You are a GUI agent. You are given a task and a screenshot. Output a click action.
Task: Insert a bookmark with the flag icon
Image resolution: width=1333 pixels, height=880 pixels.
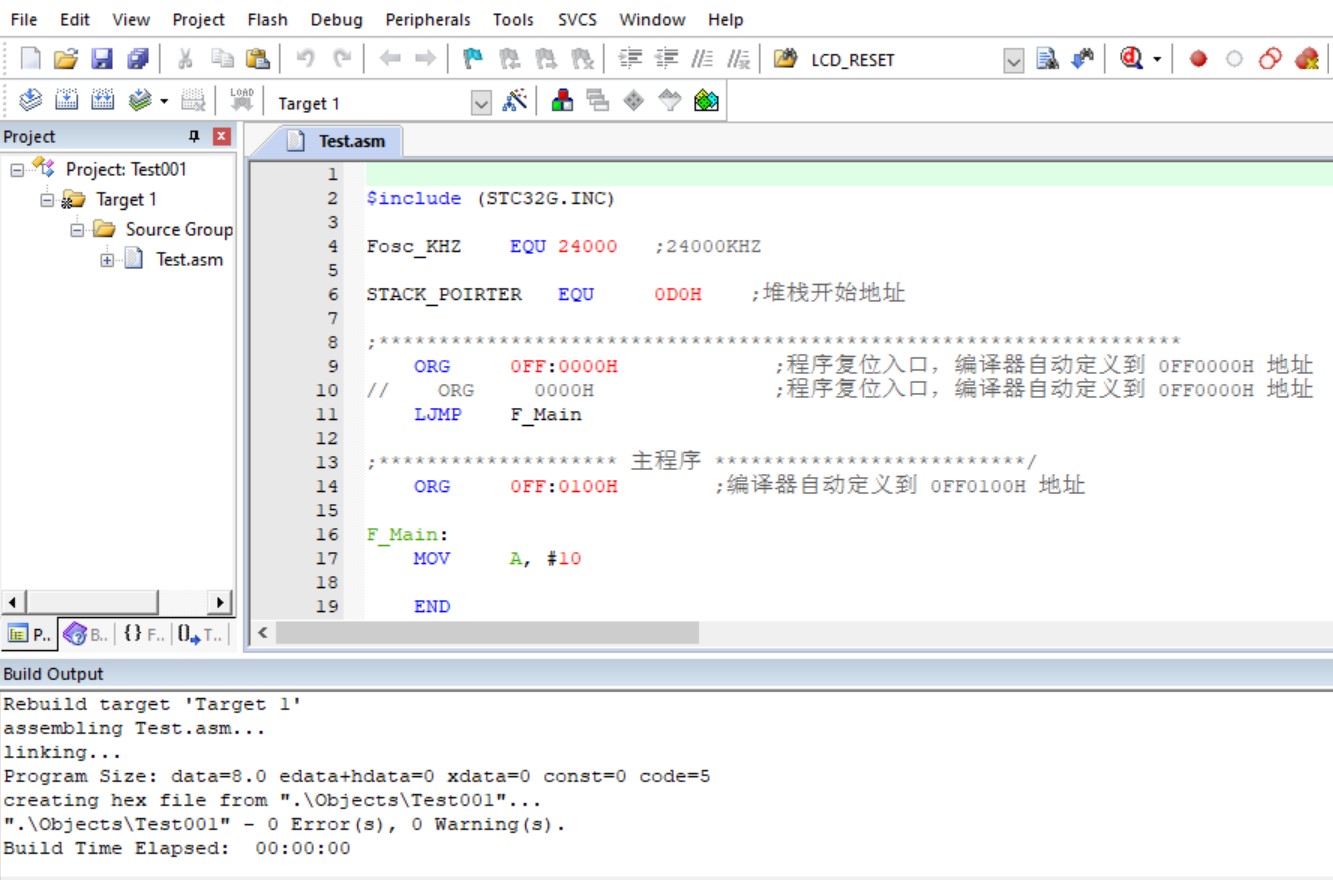(473, 59)
